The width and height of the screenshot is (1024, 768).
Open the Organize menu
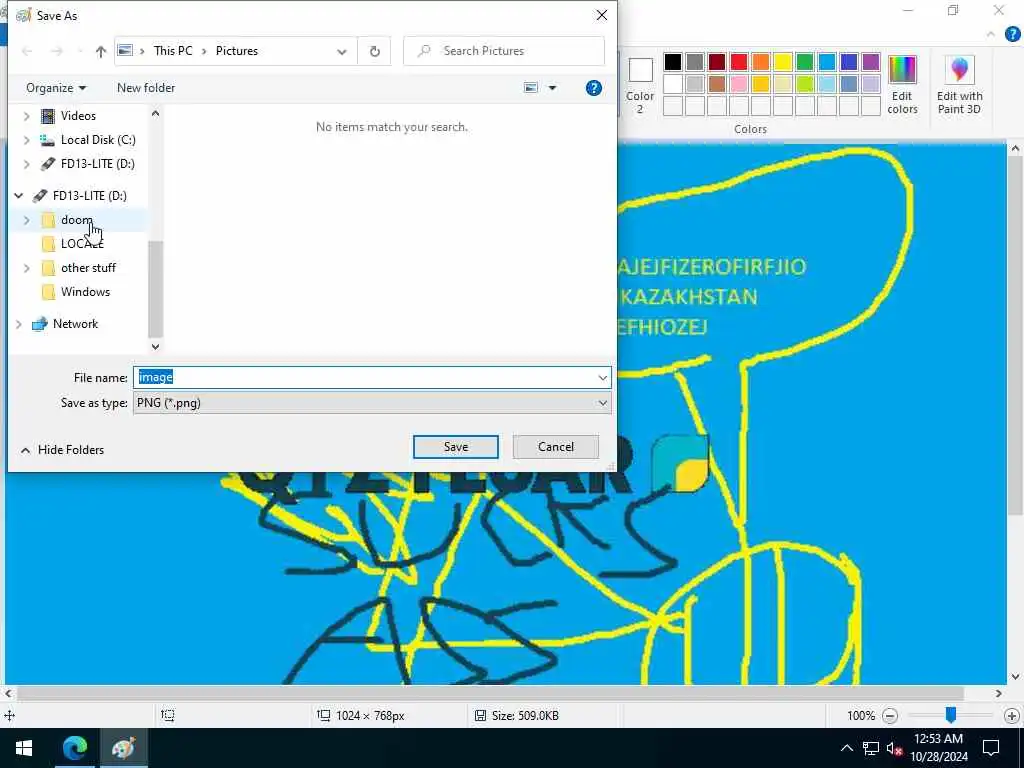pos(56,88)
